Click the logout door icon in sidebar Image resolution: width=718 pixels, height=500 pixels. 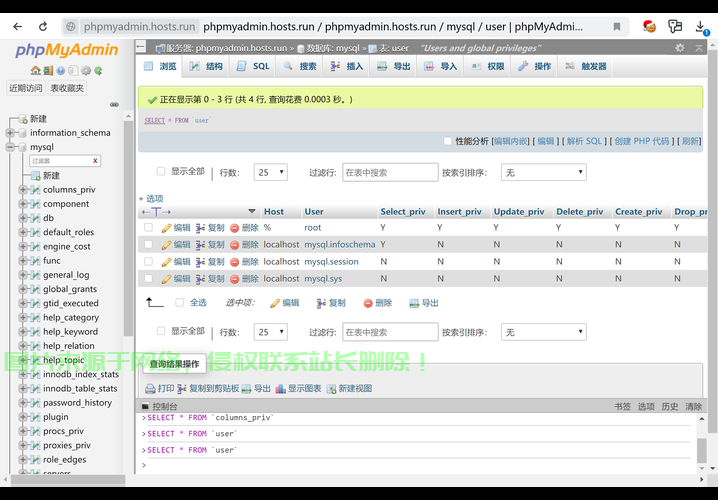point(48,71)
